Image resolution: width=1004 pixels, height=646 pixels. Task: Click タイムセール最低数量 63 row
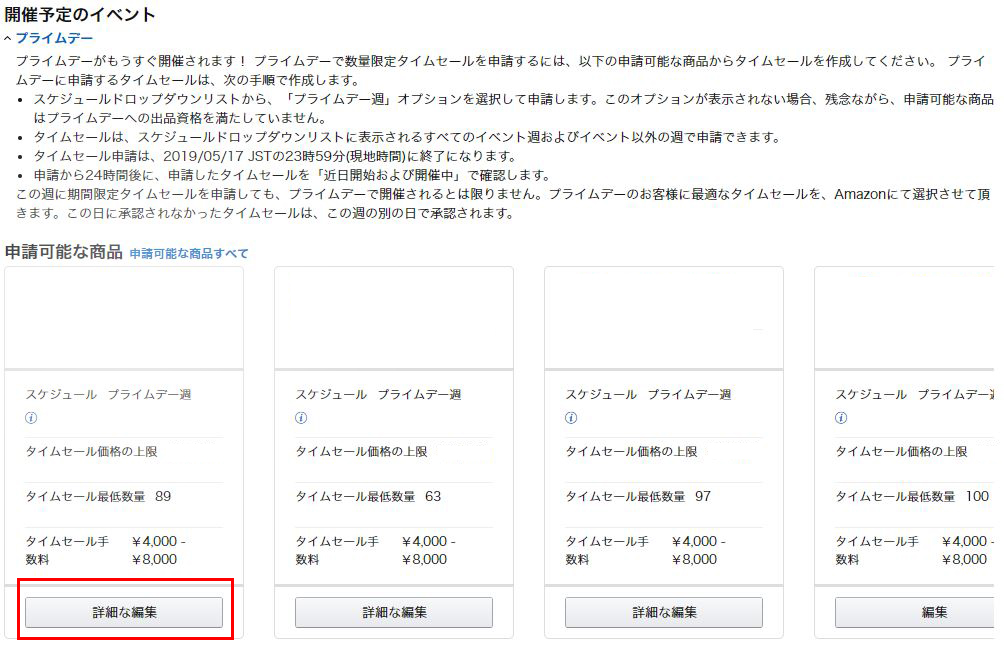click(x=394, y=496)
